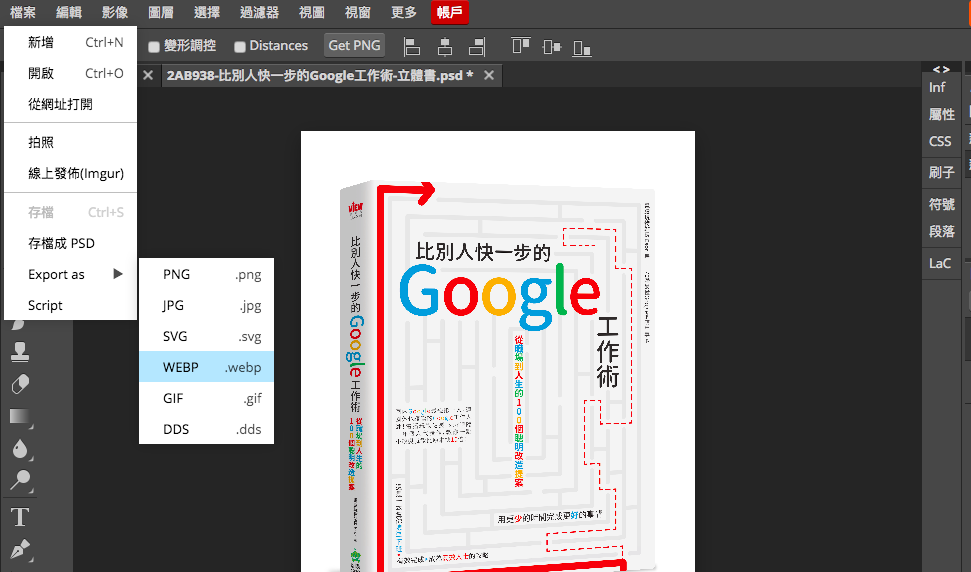Open the 編輯 menu

(x=69, y=12)
